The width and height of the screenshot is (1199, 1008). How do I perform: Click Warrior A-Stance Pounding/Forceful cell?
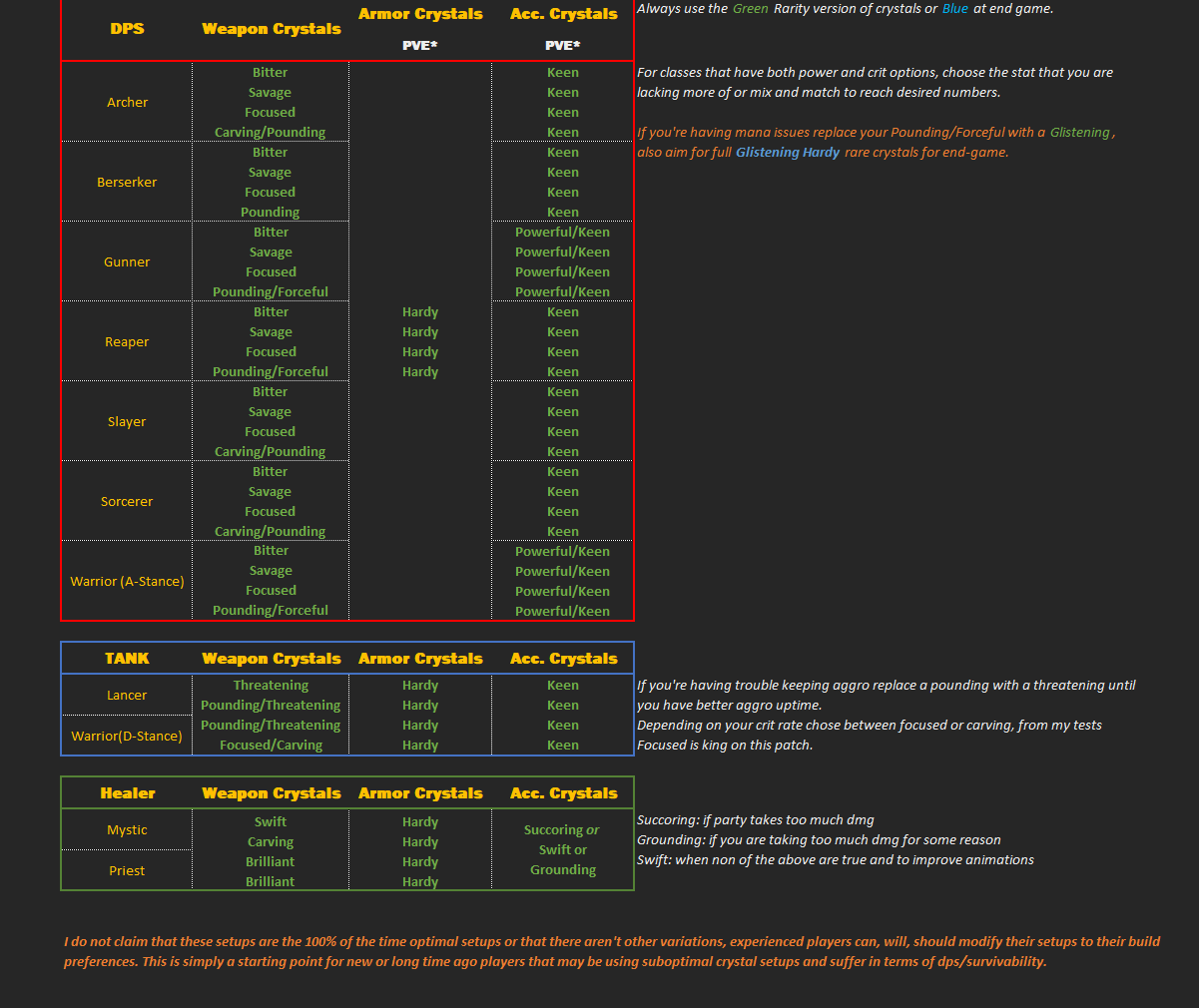click(271, 610)
